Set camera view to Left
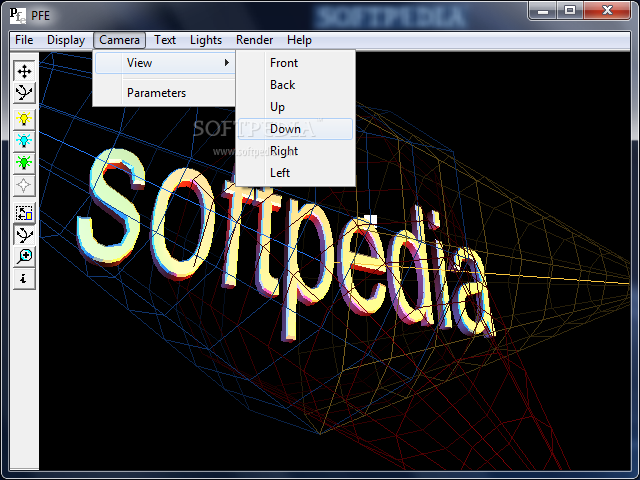 (295, 173)
